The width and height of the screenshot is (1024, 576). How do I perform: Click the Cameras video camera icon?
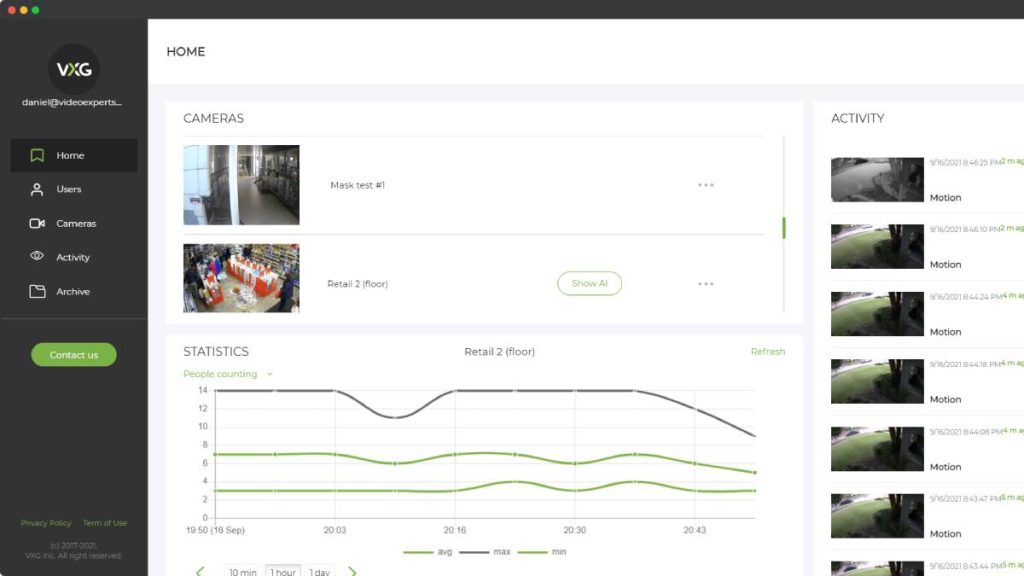pyautogui.click(x=37, y=223)
